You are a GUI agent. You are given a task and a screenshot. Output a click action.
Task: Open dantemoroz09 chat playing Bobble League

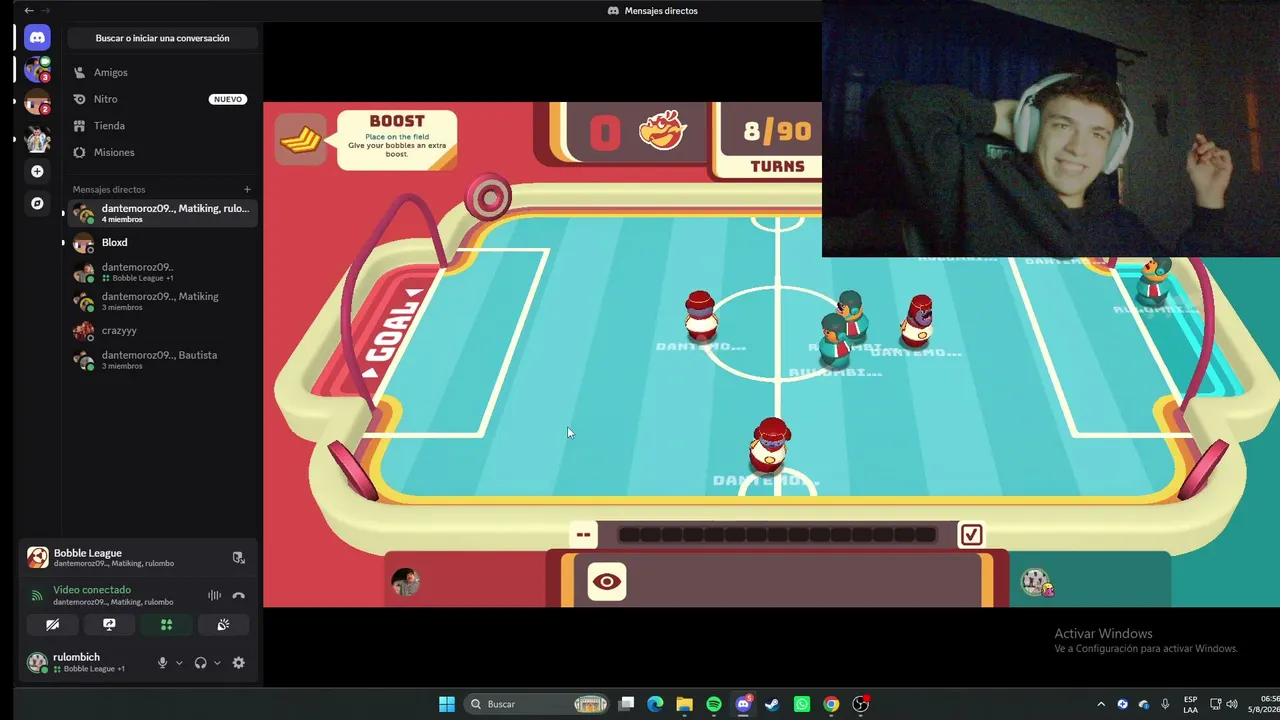(x=163, y=272)
